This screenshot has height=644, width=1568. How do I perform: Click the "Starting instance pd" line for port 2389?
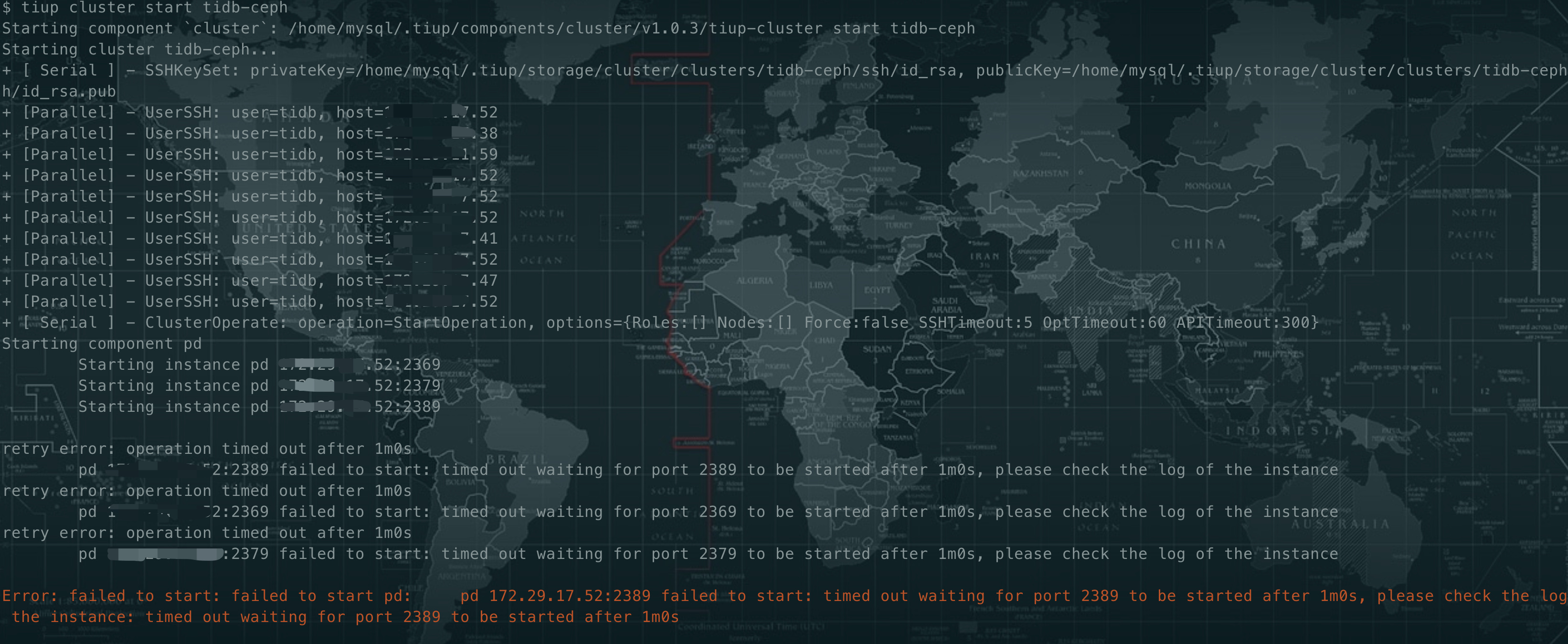point(259,407)
